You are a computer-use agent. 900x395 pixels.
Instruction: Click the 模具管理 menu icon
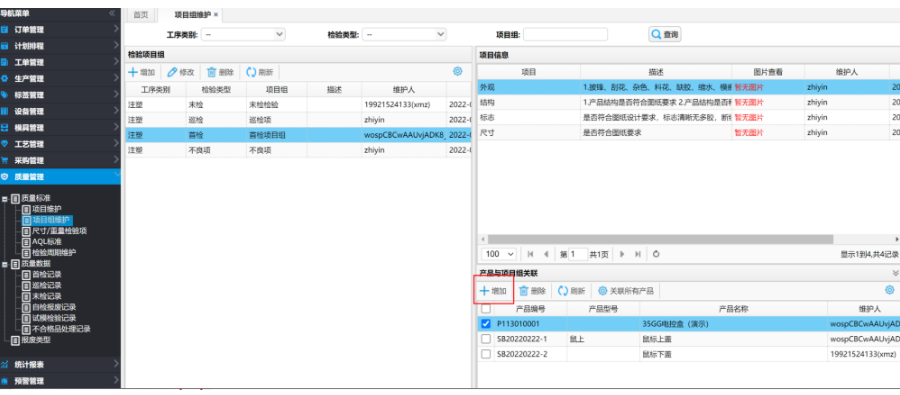pos(5,127)
